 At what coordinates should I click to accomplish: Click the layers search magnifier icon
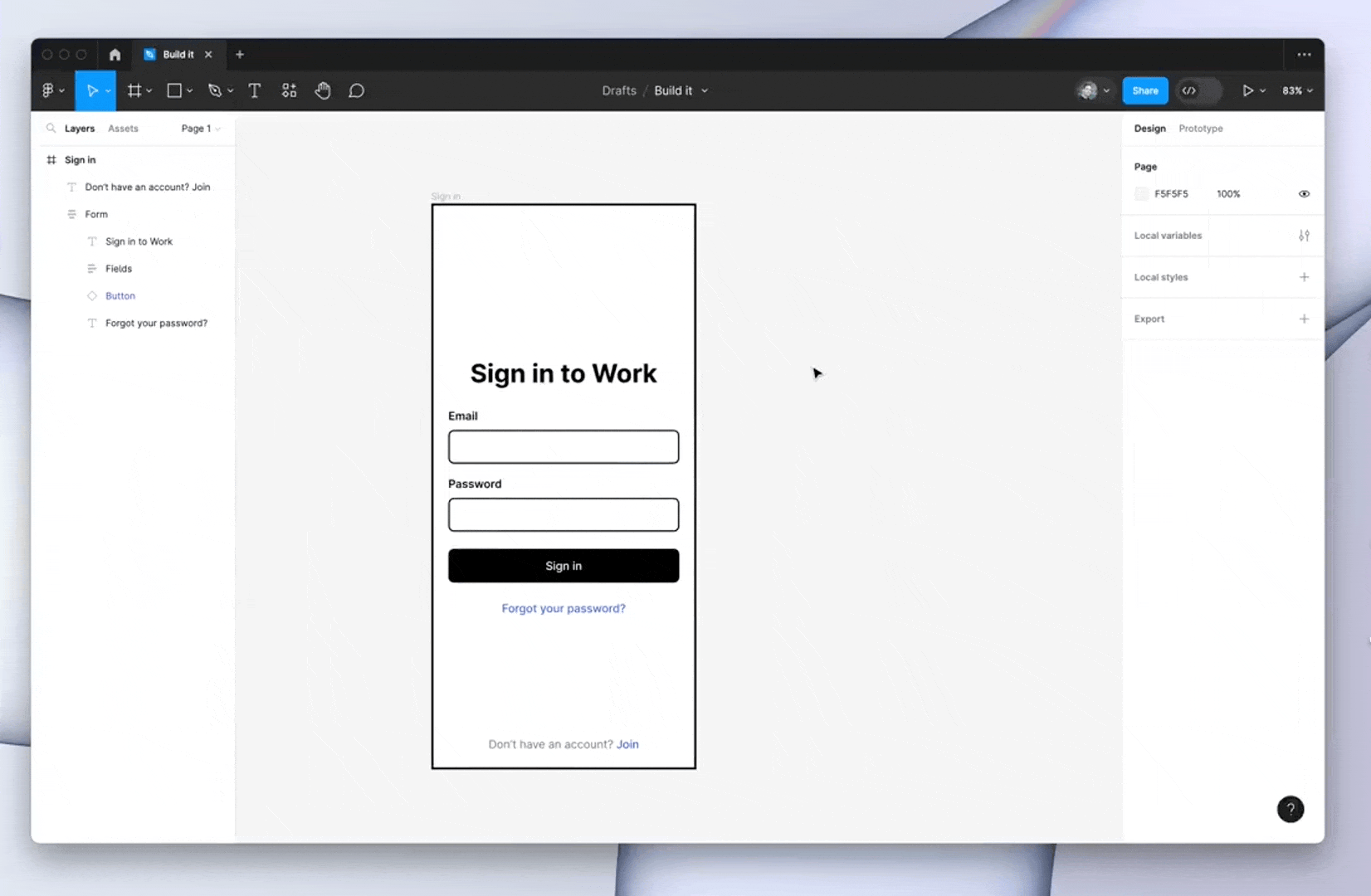[51, 129]
